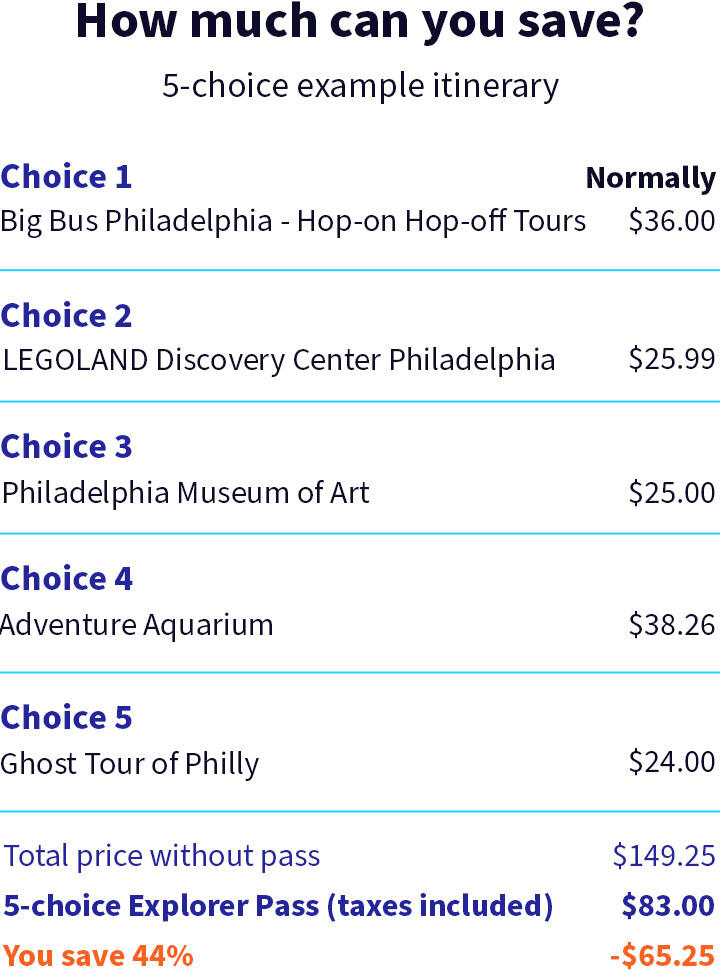Image resolution: width=720 pixels, height=972 pixels.
Task: Click the $25.00 price
Action: (672, 493)
